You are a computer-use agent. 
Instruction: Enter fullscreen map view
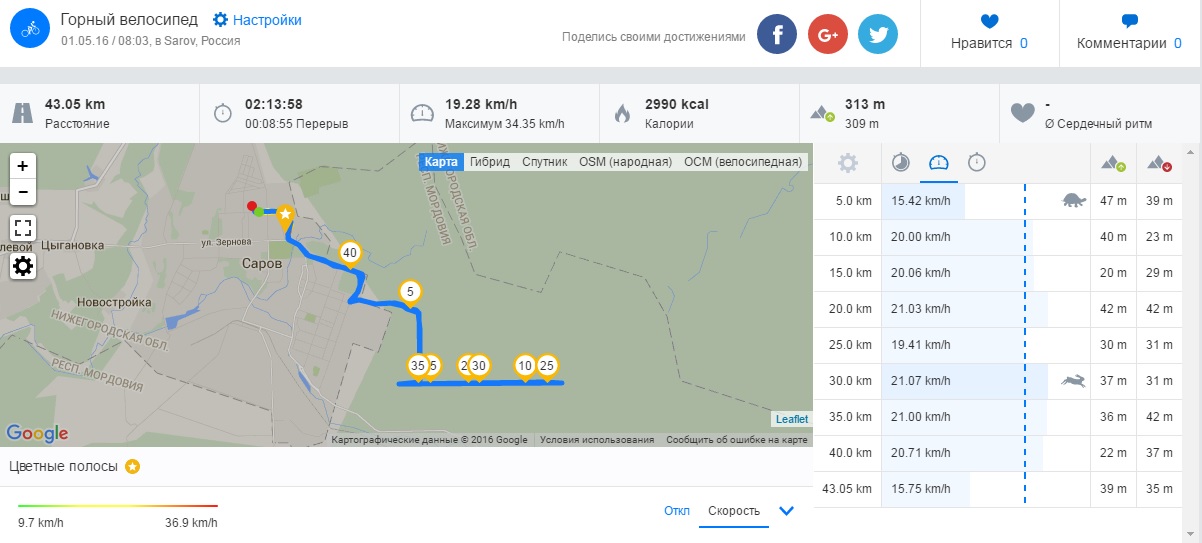click(x=23, y=228)
